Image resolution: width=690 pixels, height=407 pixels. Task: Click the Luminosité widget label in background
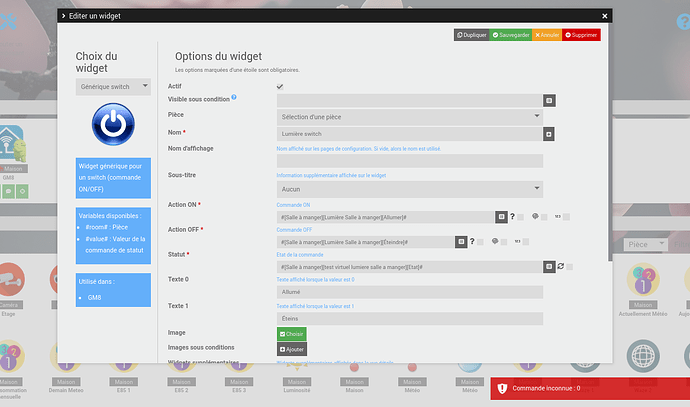(297, 390)
